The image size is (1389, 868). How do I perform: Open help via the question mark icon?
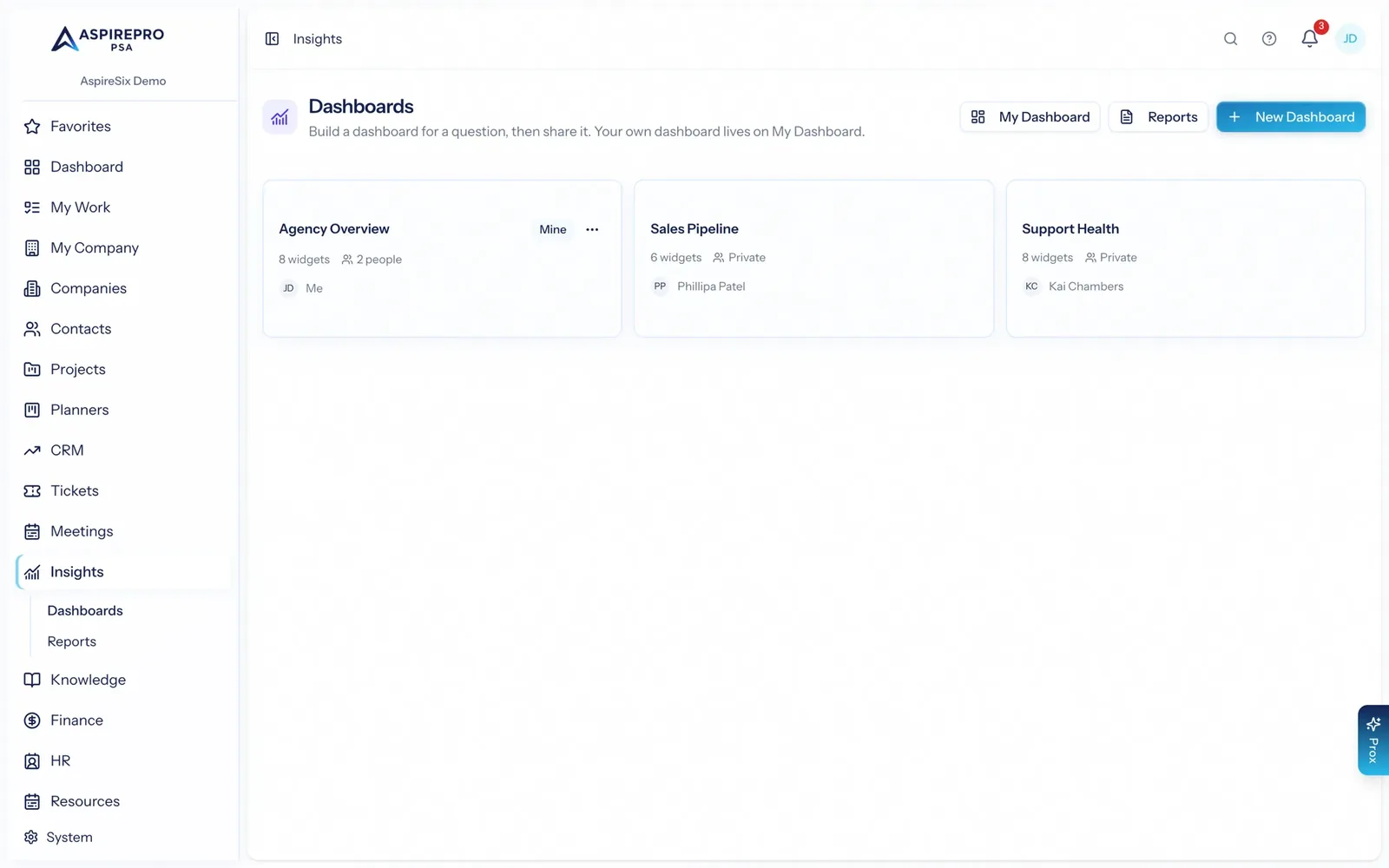[1269, 39]
